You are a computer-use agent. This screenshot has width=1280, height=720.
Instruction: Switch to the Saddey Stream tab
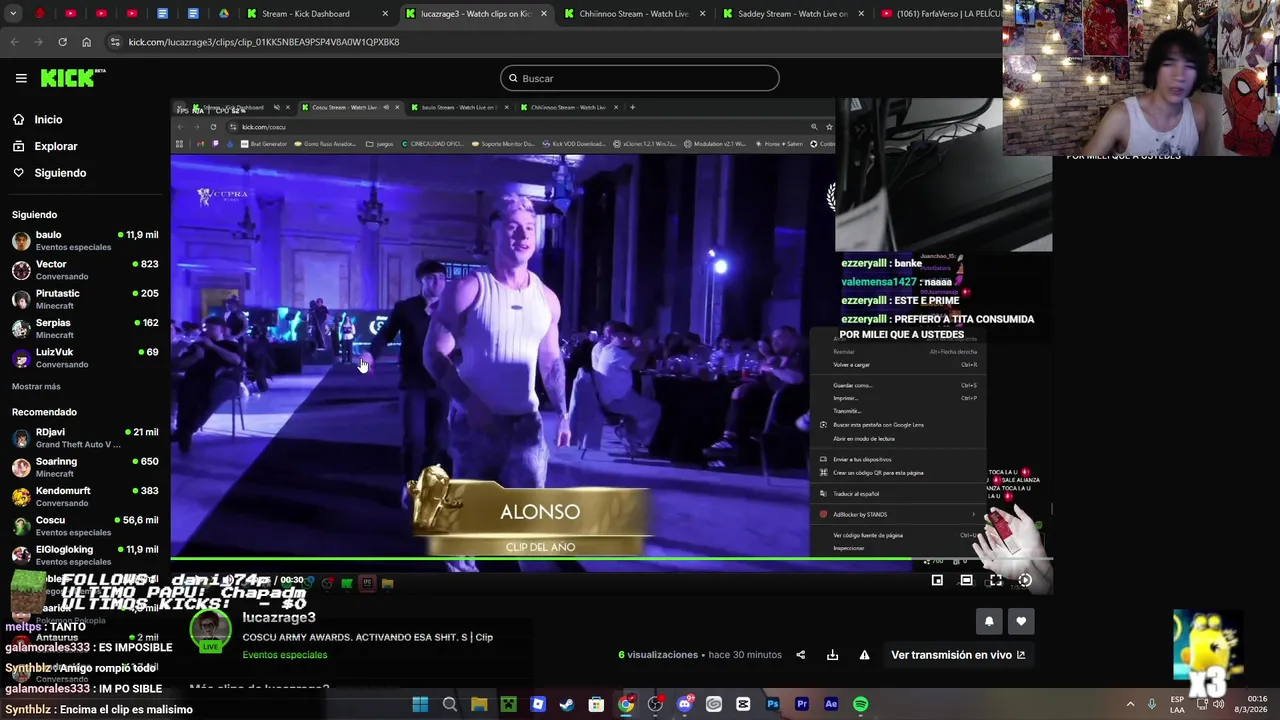point(793,14)
